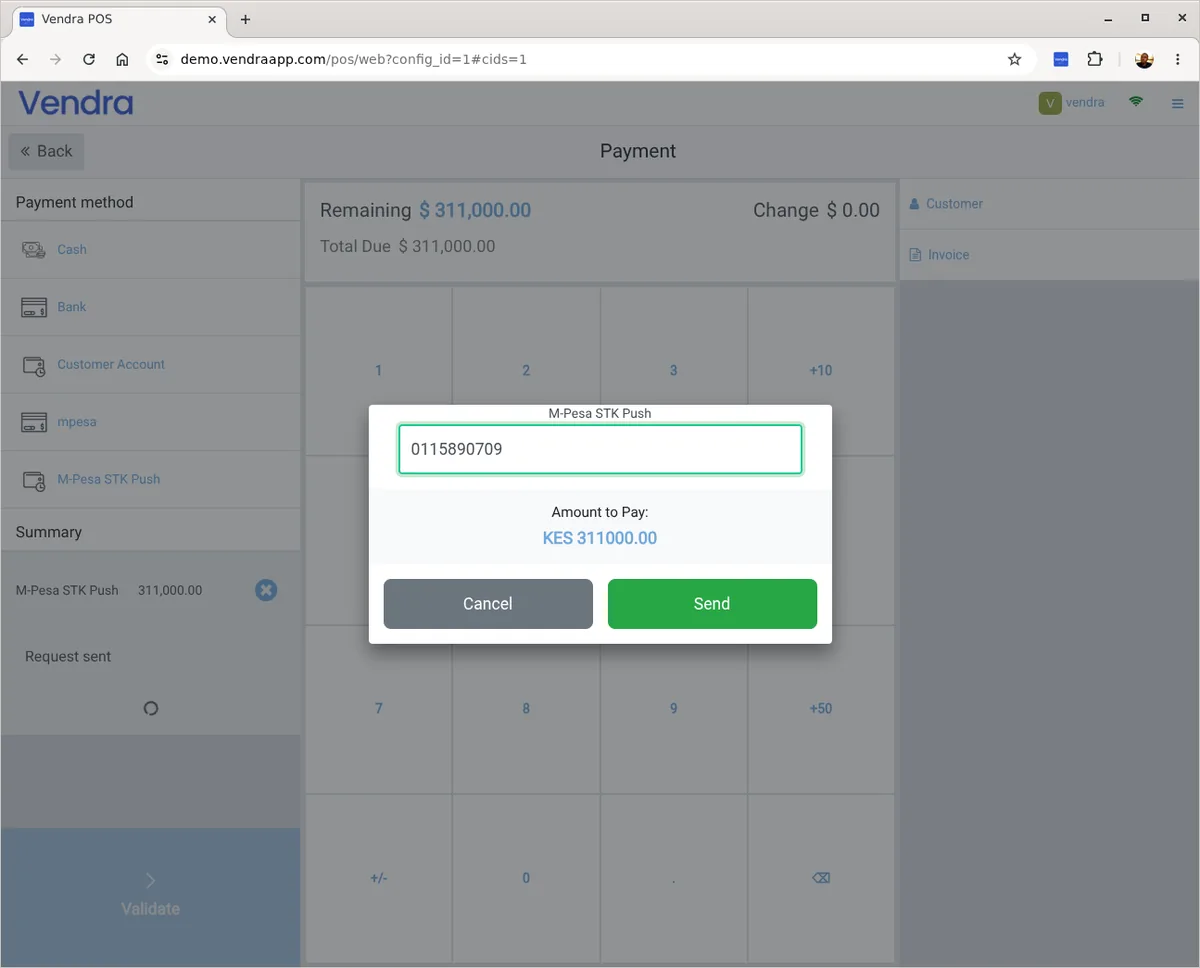Click the browser forward arrow
This screenshot has height=968, width=1200.
[55, 59]
